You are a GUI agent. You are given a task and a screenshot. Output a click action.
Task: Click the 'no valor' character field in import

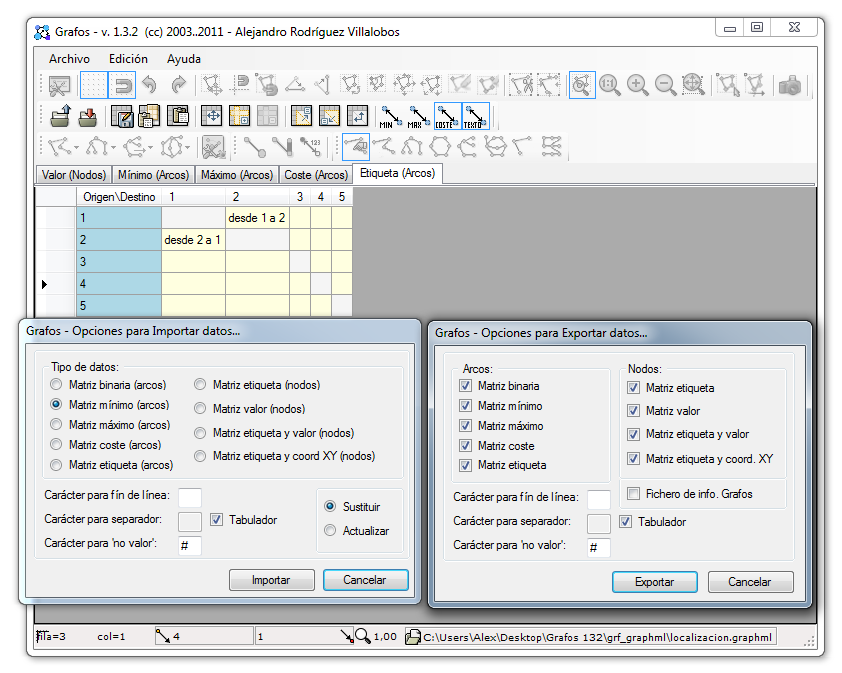click(x=190, y=545)
